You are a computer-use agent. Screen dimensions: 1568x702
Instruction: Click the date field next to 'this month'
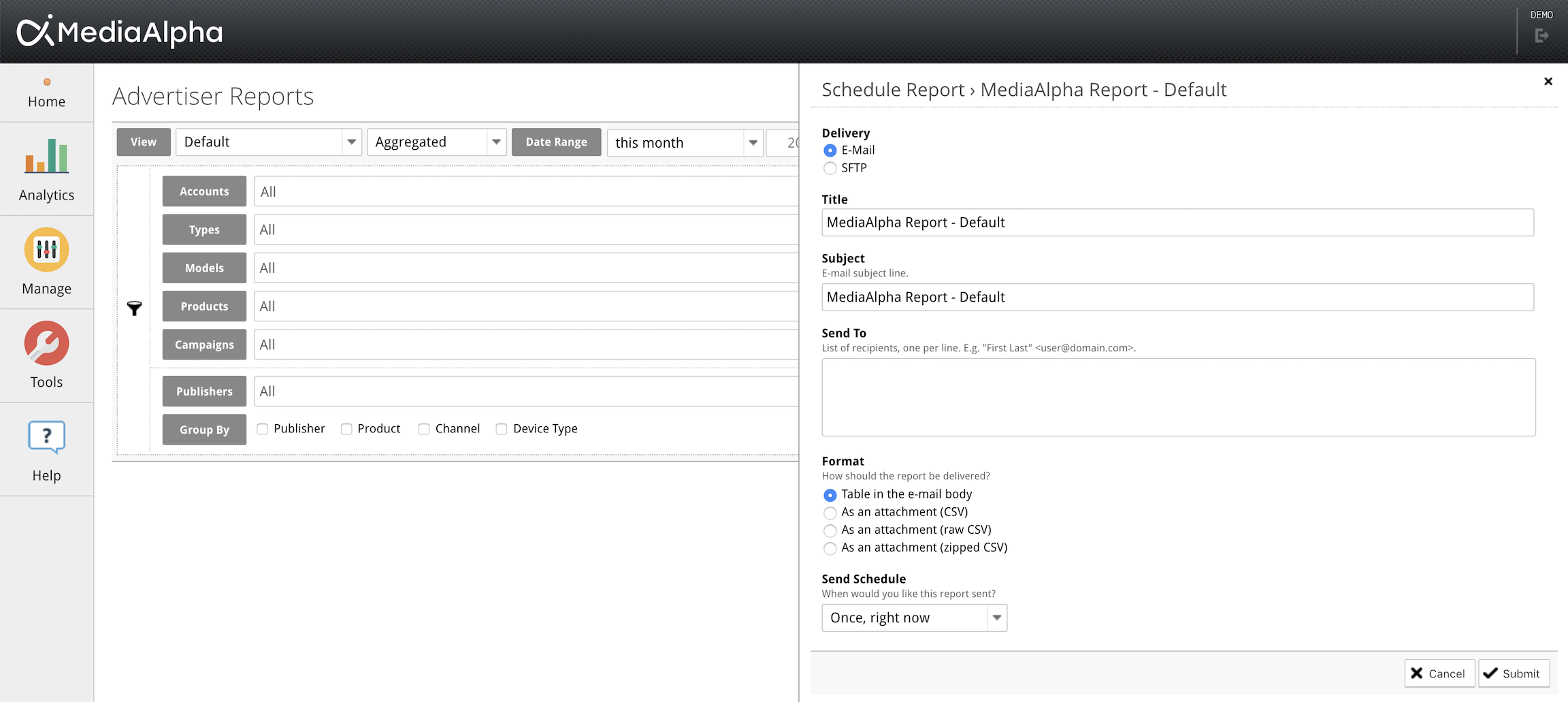783,143
